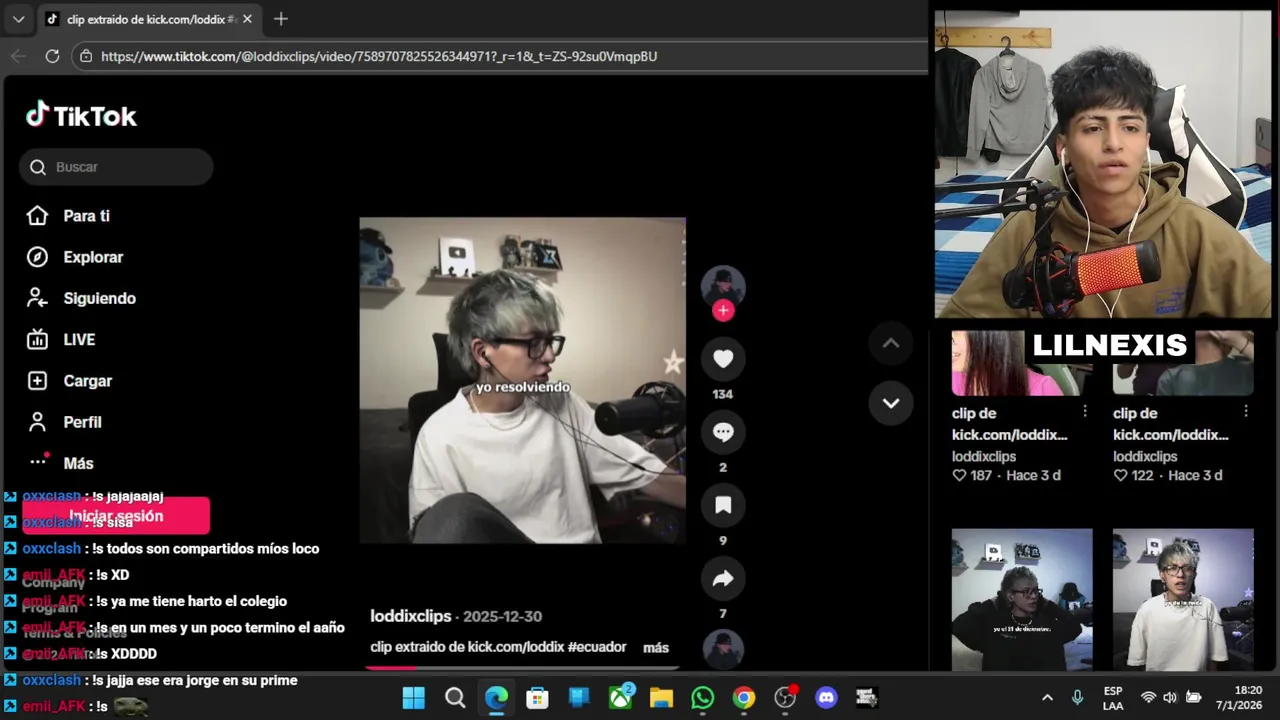Viewport: 1280px width, 720px height.
Task: Open Google Chrome from the taskbar
Action: 744,697
